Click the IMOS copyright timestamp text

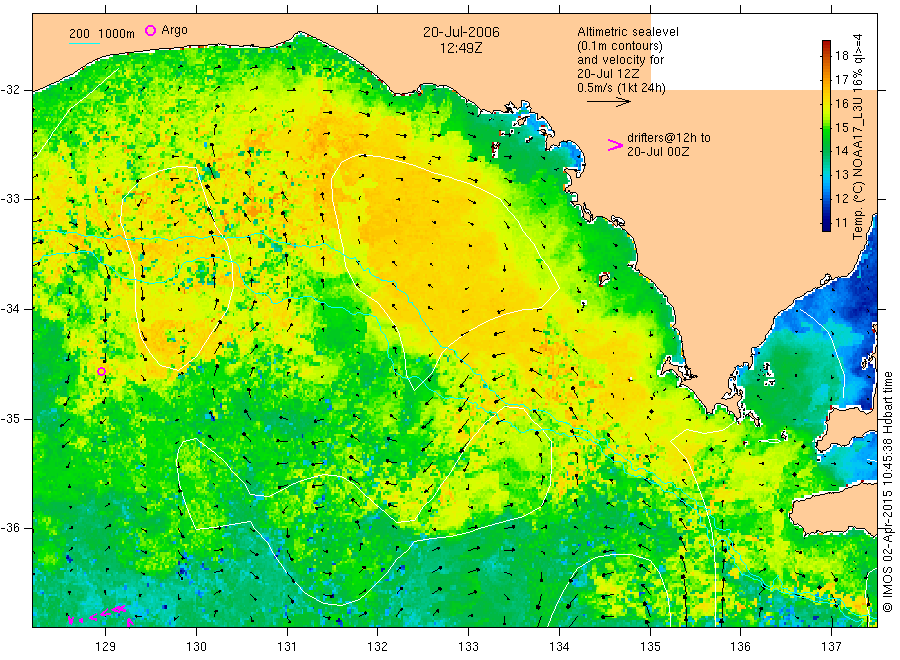click(x=888, y=491)
